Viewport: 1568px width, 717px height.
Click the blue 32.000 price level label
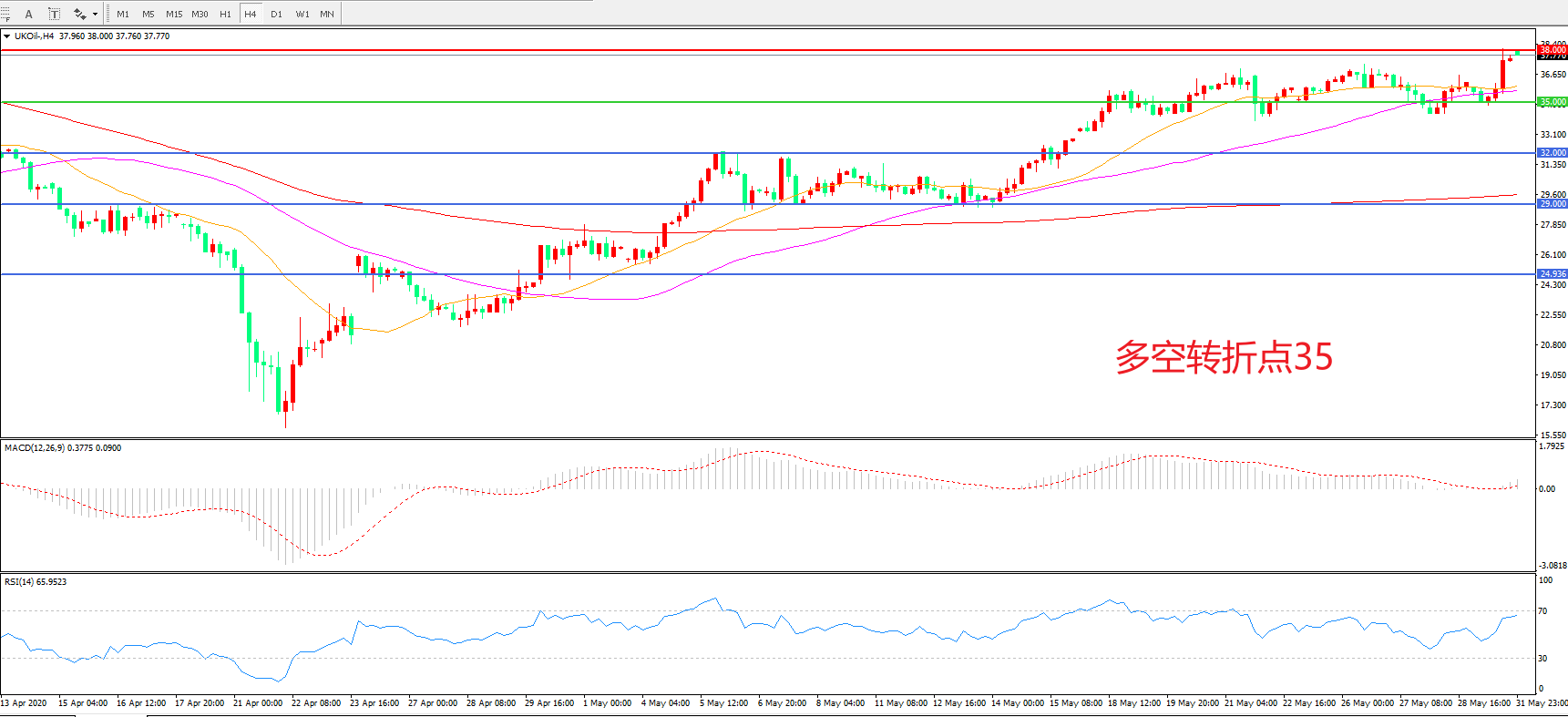1553,153
